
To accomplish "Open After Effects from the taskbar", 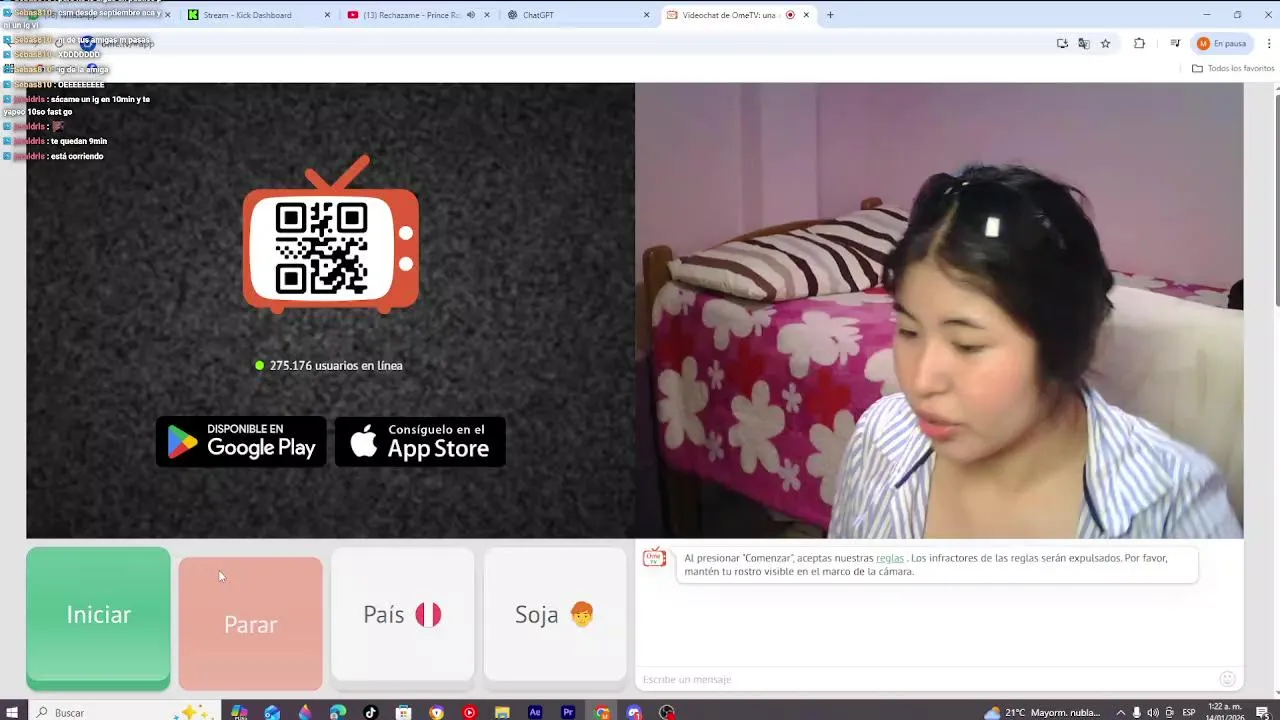I will pyautogui.click(x=535, y=712).
